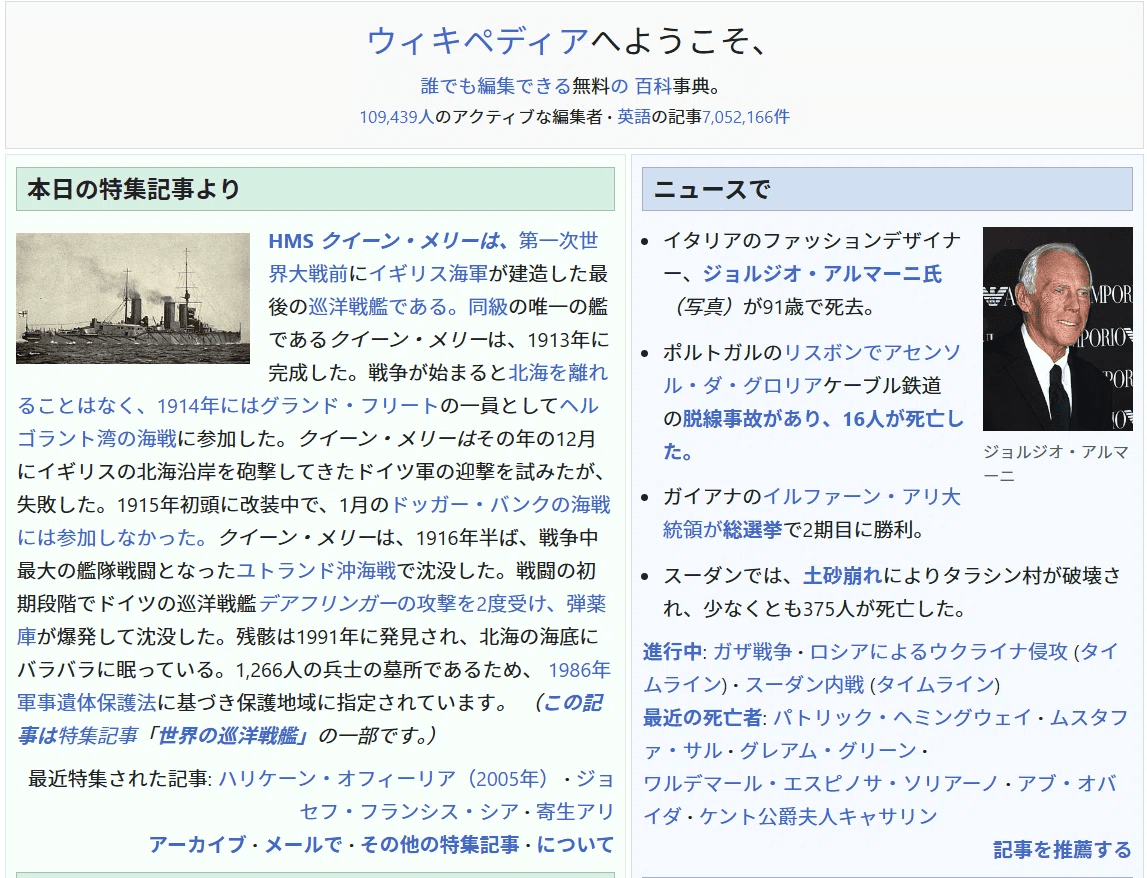The width and height of the screenshot is (1147, 878).
Task: Click the ジョルジオ・アルマーニ氏 news link
Action: coord(822,274)
